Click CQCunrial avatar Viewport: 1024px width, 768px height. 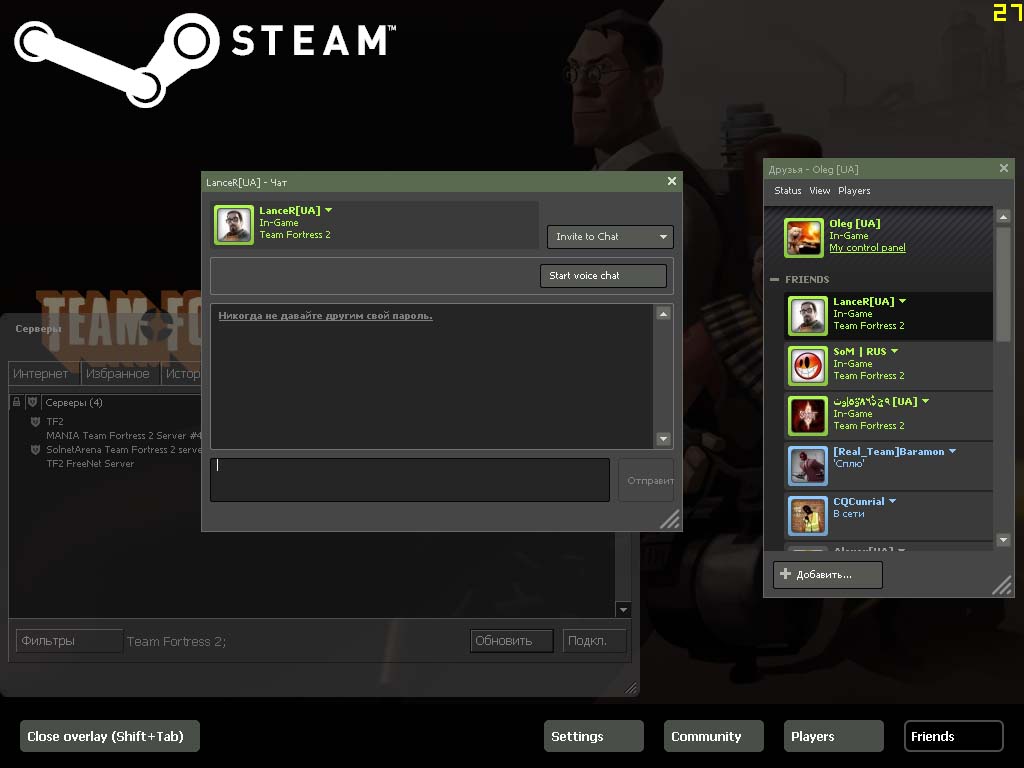[x=807, y=516]
